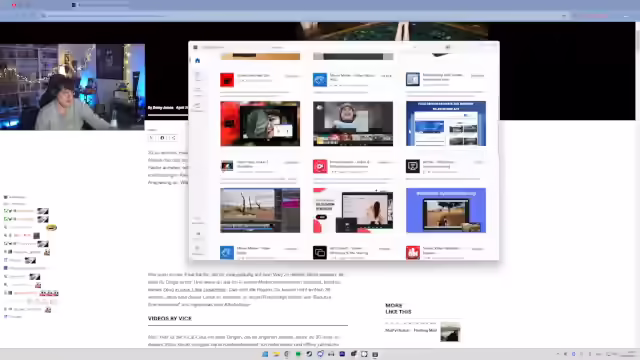Open the Movies section icon in the Store sidebar
The image size is (640, 360).
[198, 106]
